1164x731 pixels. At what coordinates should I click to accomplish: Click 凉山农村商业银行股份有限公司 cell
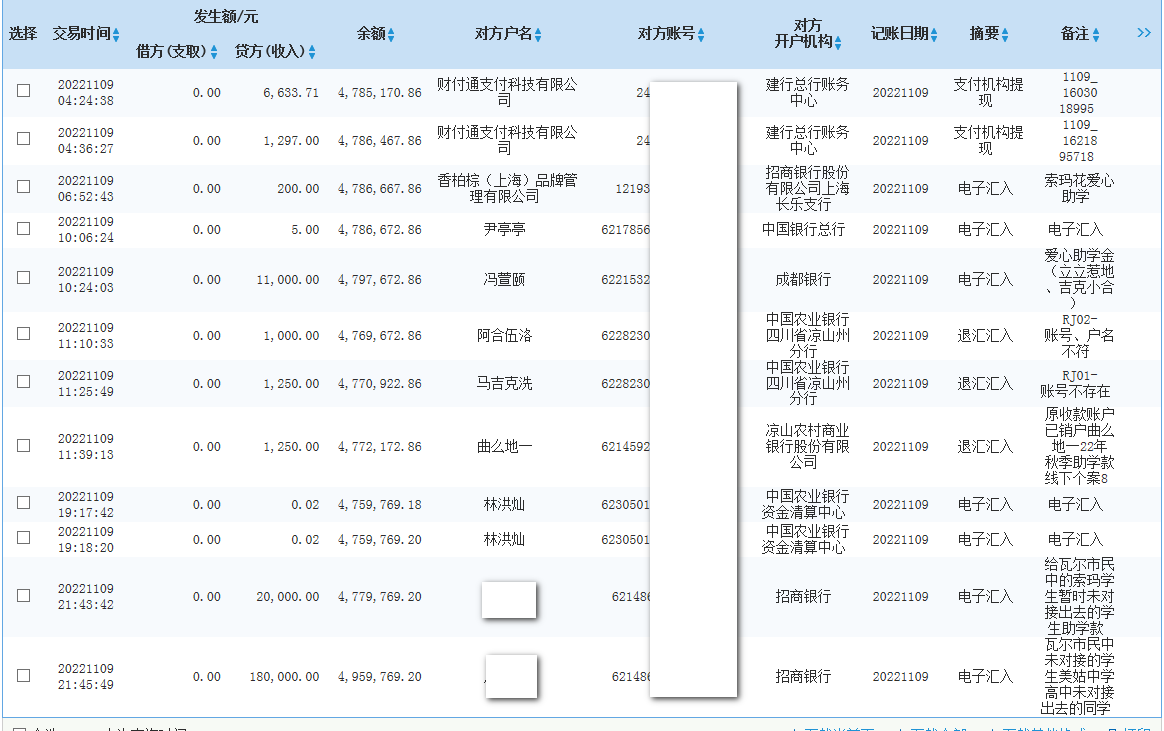click(807, 447)
